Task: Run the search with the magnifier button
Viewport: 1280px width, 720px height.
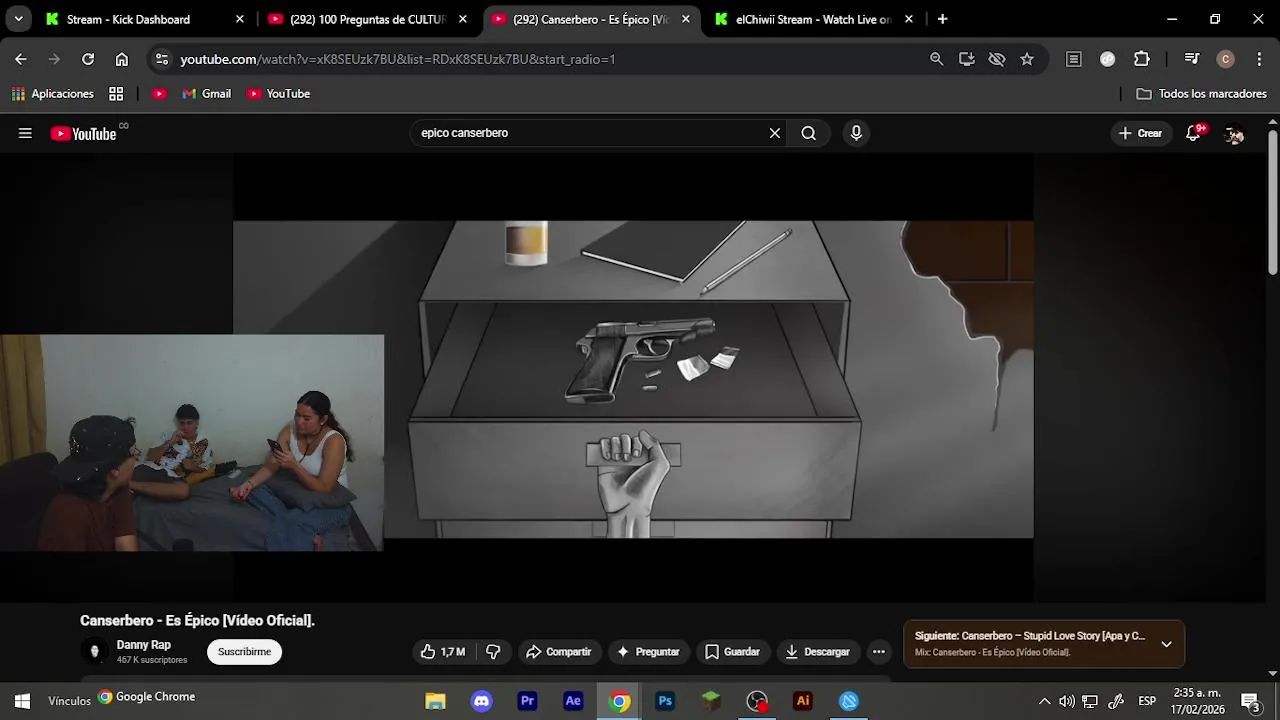Action: pyautogui.click(x=809, y=133)
